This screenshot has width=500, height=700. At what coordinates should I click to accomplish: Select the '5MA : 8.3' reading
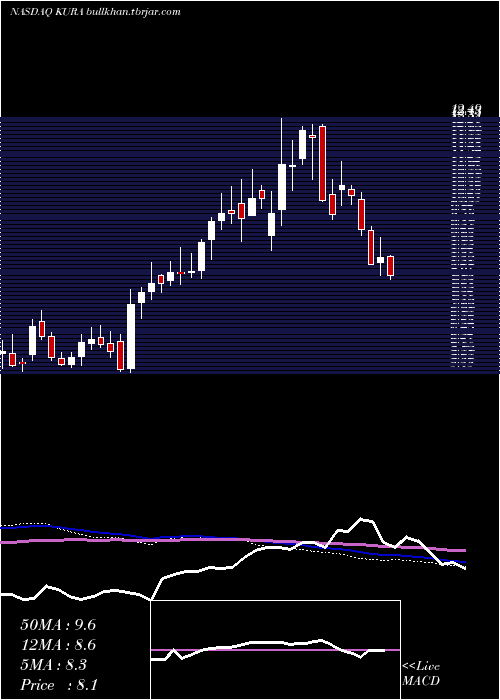pyautogui.click(x=54, y=665)
